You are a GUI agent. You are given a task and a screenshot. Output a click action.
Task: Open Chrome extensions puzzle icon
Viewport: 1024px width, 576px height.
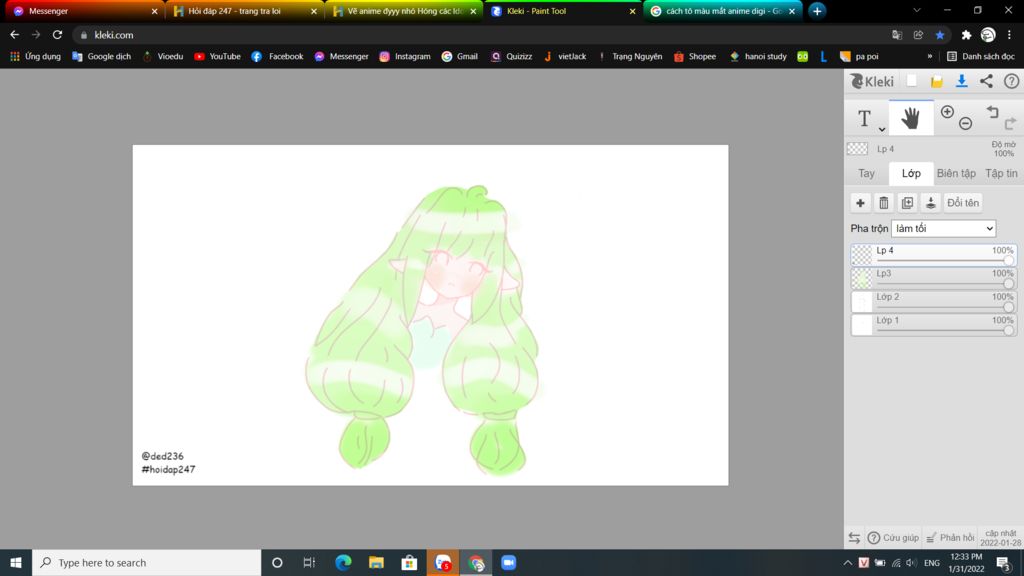pyautogui.click(x=966, y=35)
